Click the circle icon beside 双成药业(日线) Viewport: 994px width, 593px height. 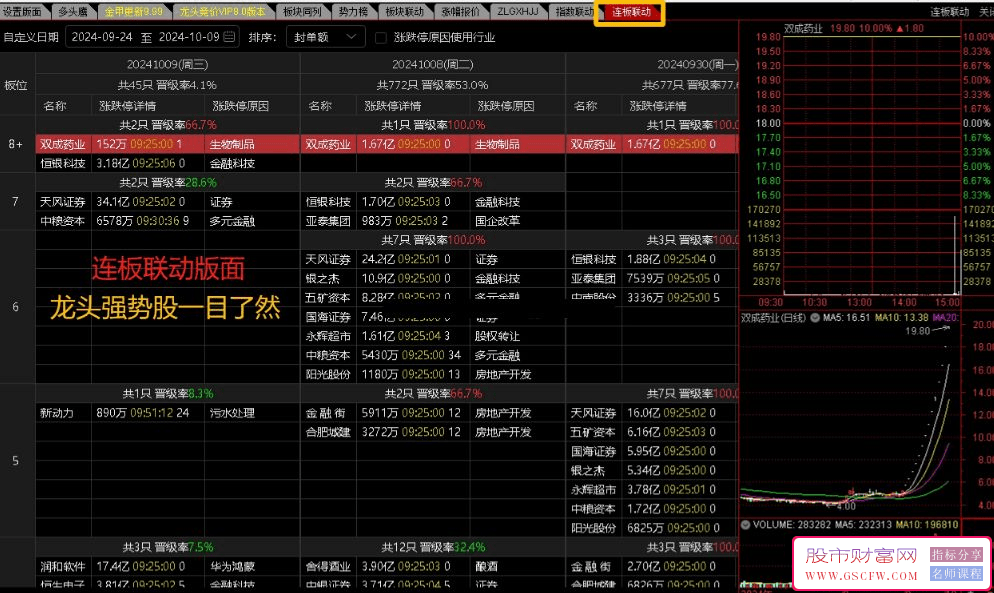coord(815,318)
